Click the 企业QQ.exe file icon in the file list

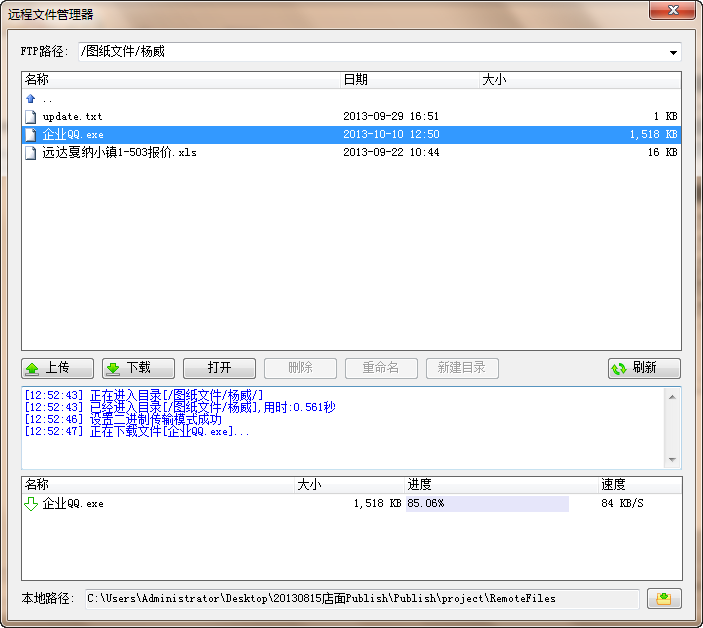pos(30,134)
